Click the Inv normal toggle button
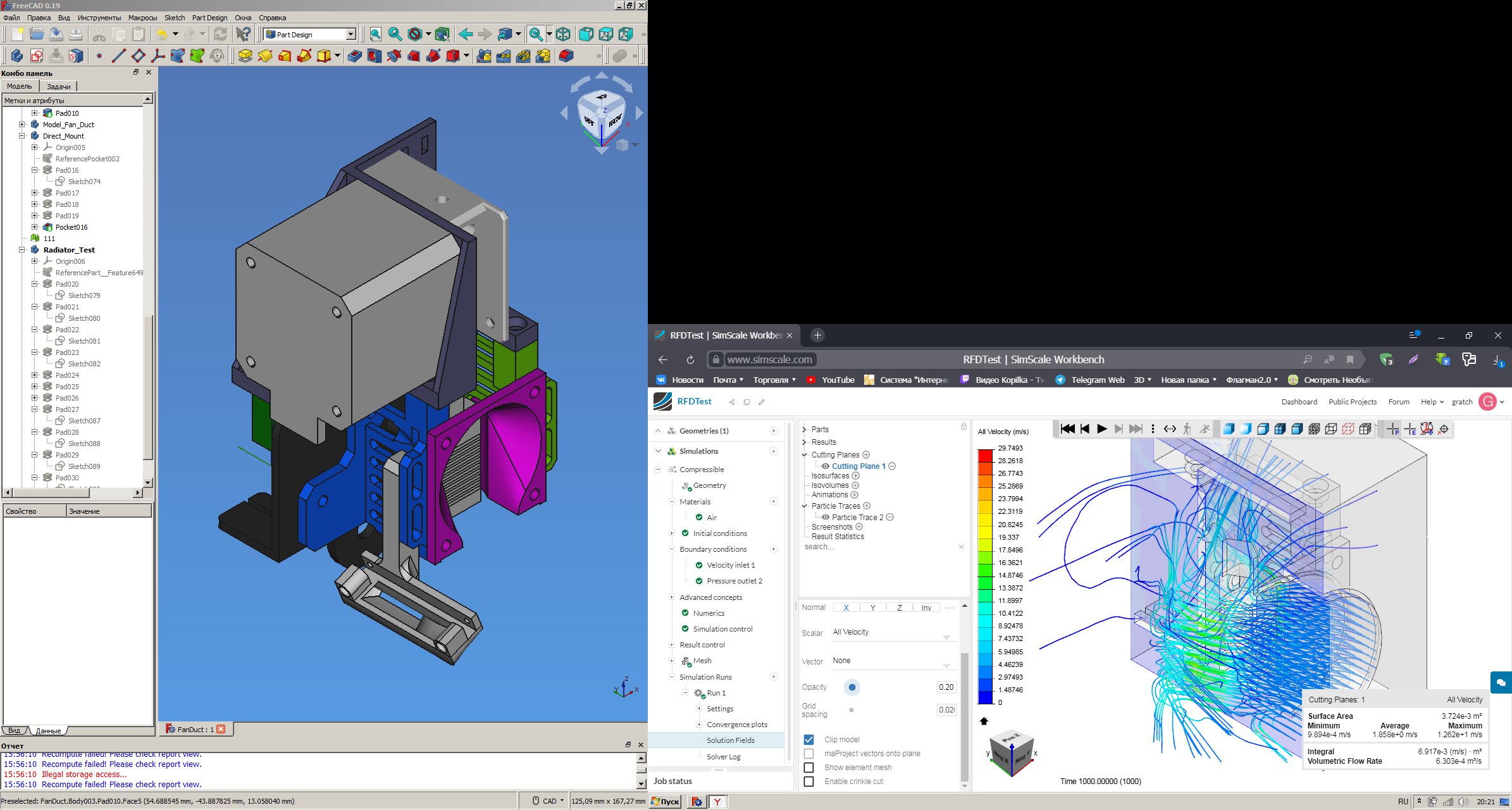Image resolution: width=1512 pixels, height=810 pixels. pyautogui.click(x=926, y=607)
